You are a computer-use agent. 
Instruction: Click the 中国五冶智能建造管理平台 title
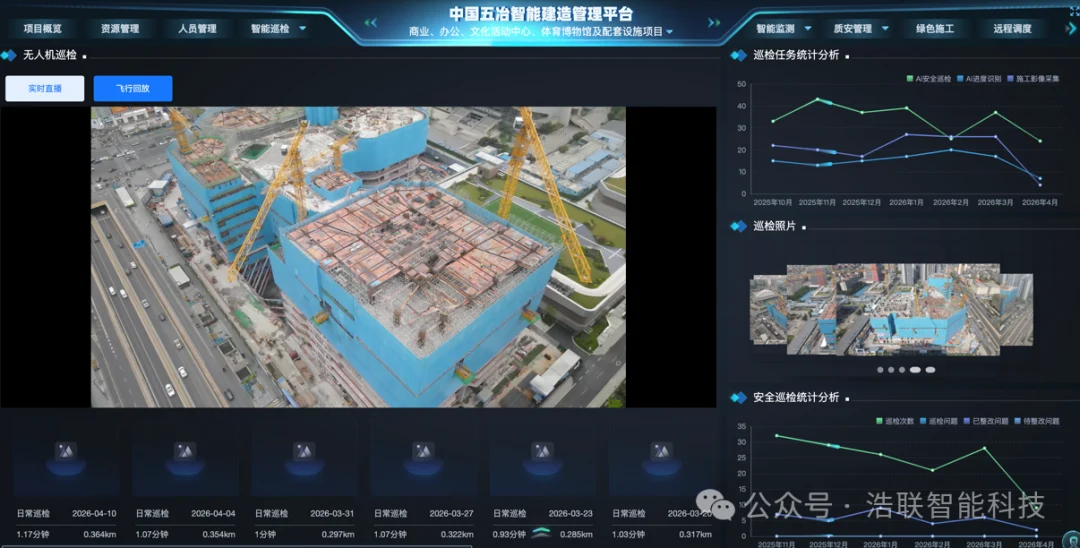[541, 14]
